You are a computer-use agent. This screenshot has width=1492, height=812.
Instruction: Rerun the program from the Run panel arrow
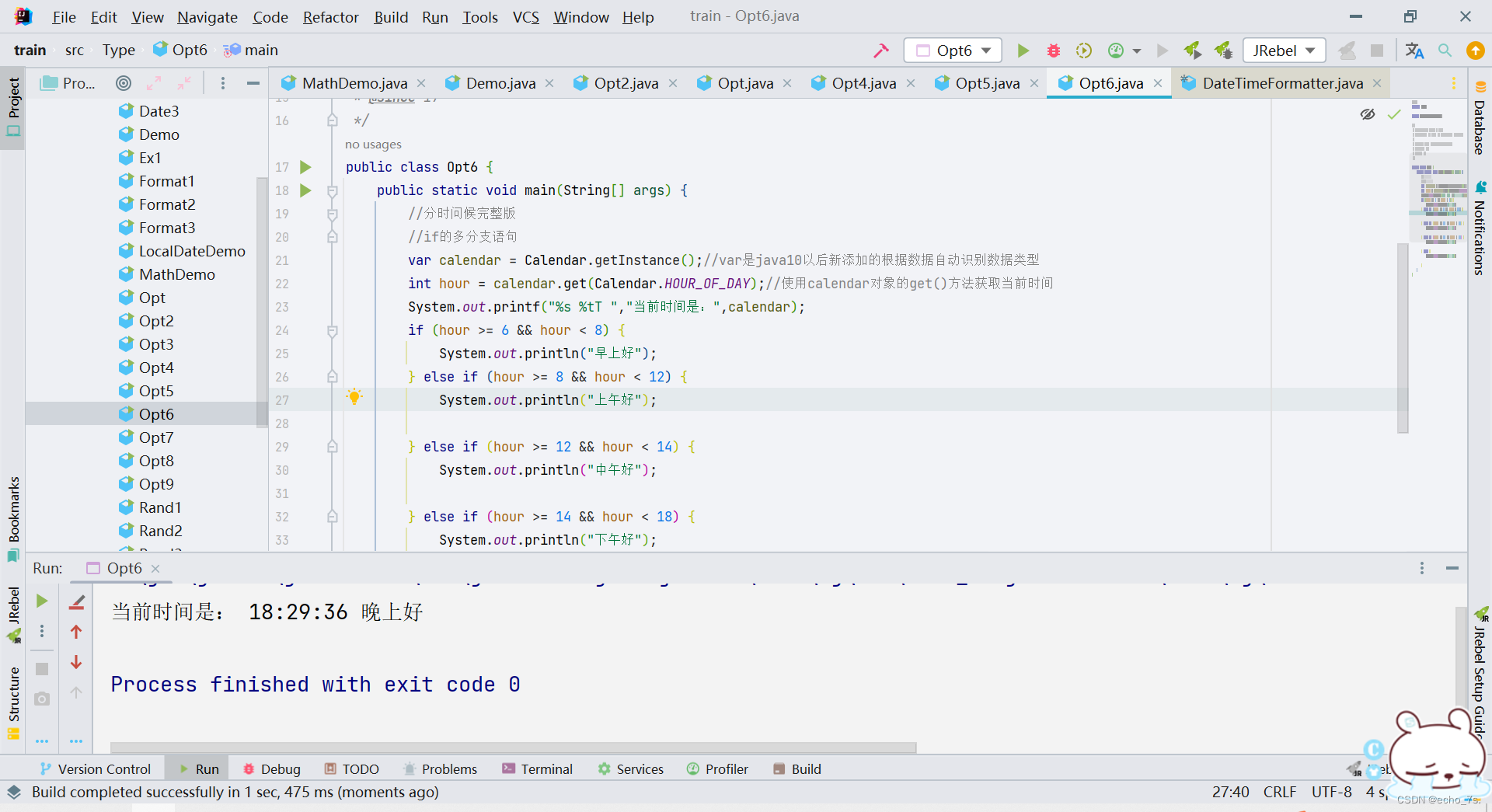pos(42,600)
